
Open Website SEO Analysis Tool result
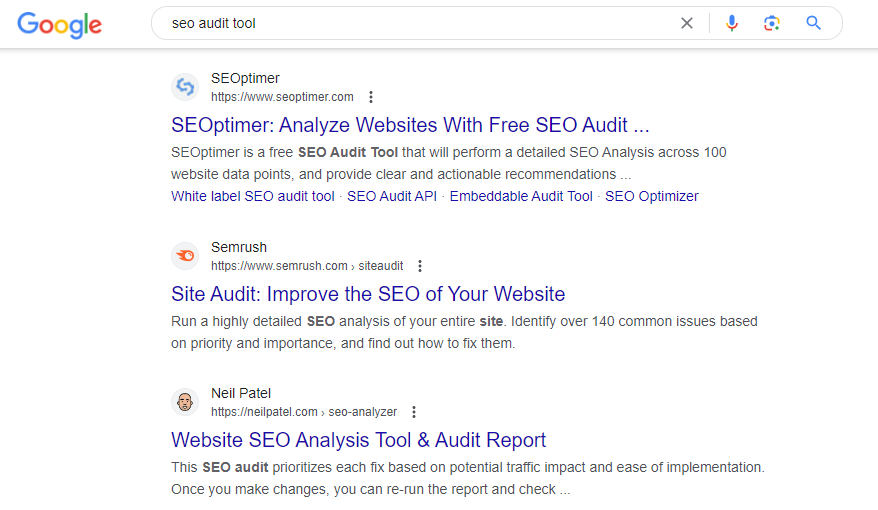coord(358,440)
